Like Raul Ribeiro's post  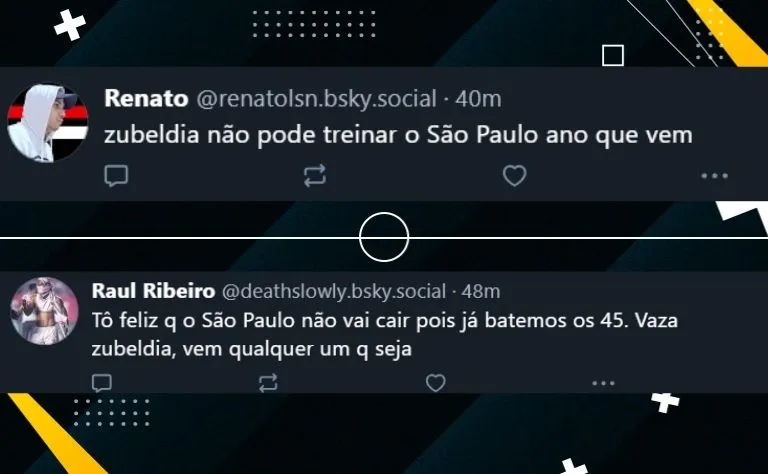435,383
